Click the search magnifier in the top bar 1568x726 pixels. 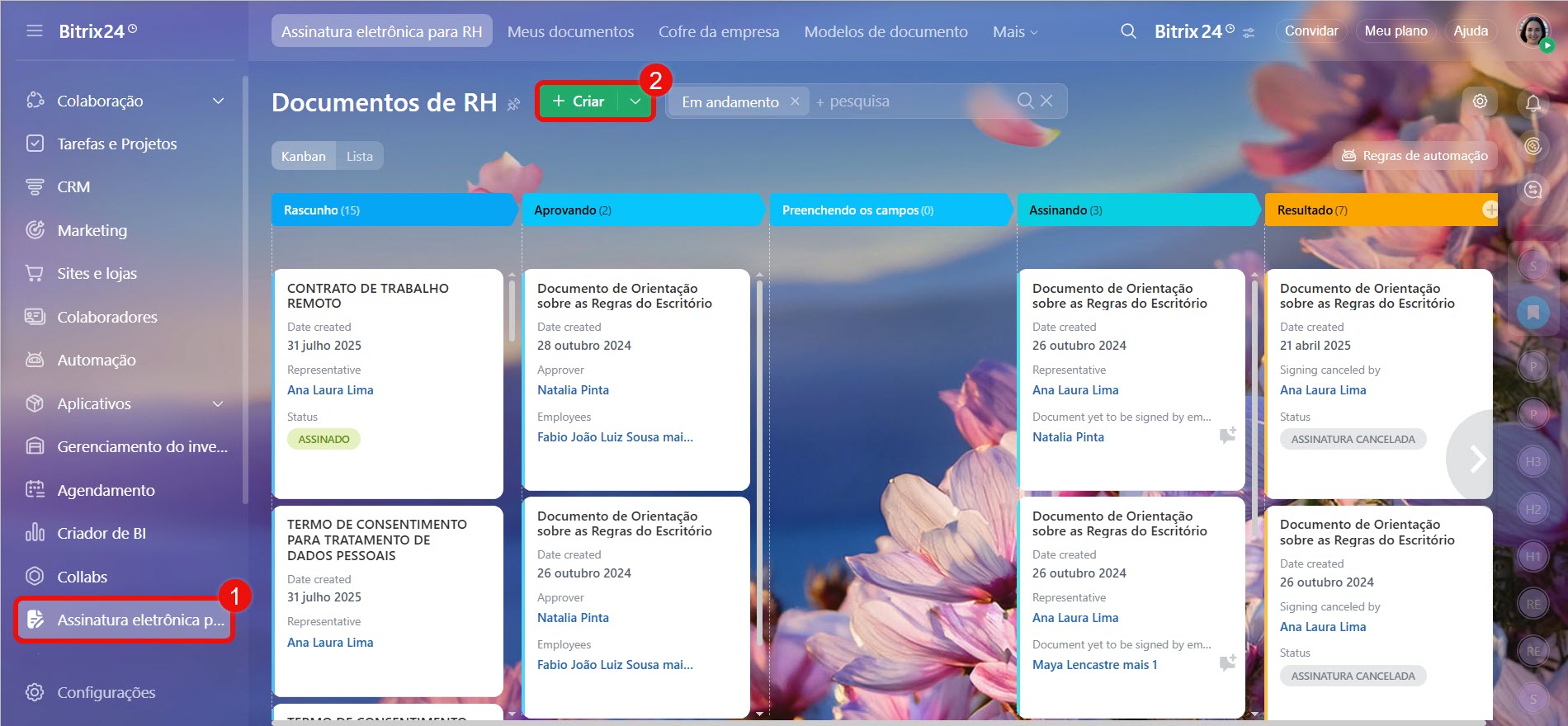1128,31
